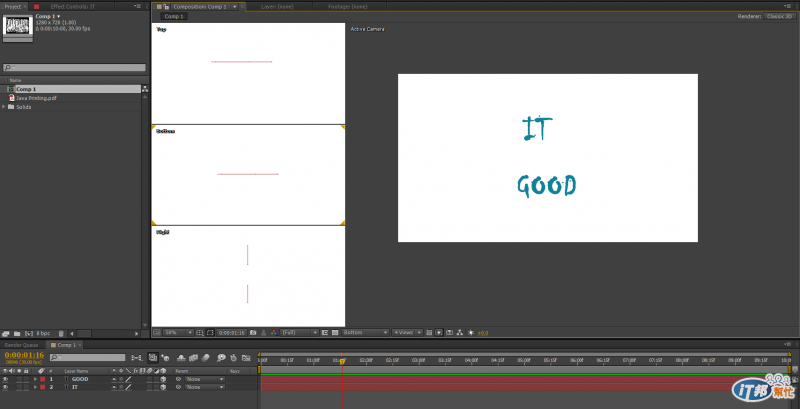Click Show Snapshot icon
Viewport: 800px width, 409px height.
(264, 333)
